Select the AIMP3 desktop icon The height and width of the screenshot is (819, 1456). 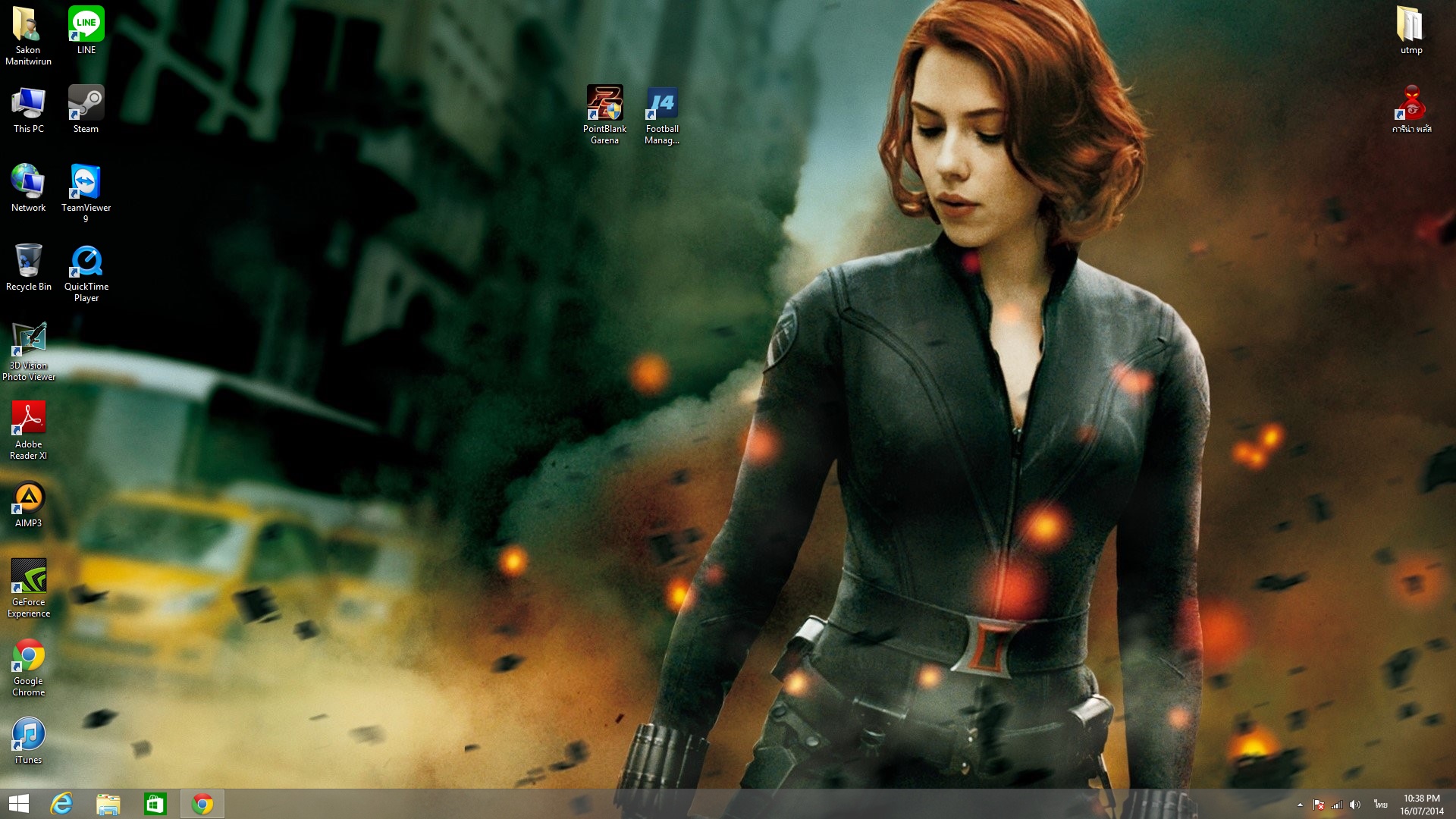pyautogui.click(x=29, y=498)
